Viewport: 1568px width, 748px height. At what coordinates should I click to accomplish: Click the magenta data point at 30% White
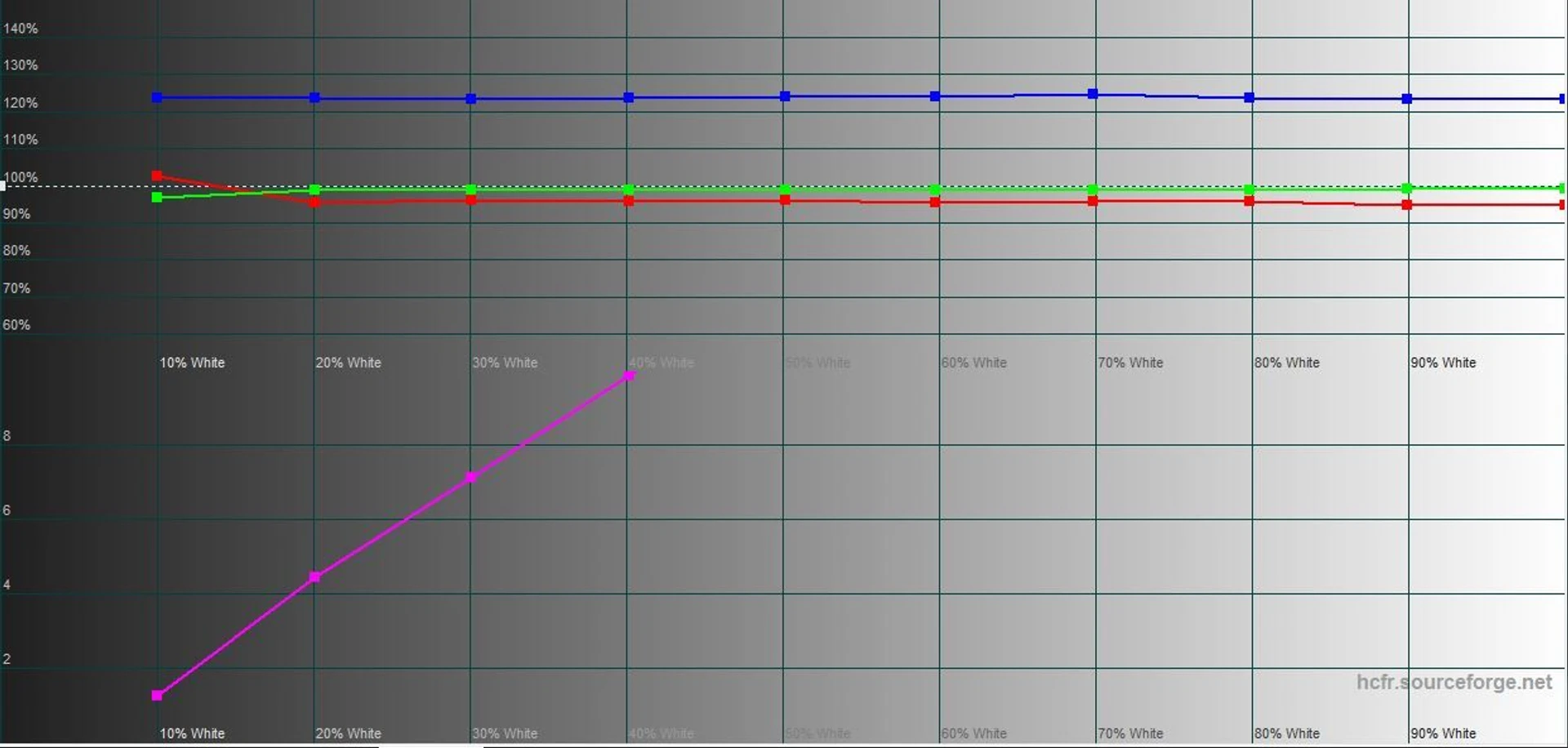coord(471,477)
